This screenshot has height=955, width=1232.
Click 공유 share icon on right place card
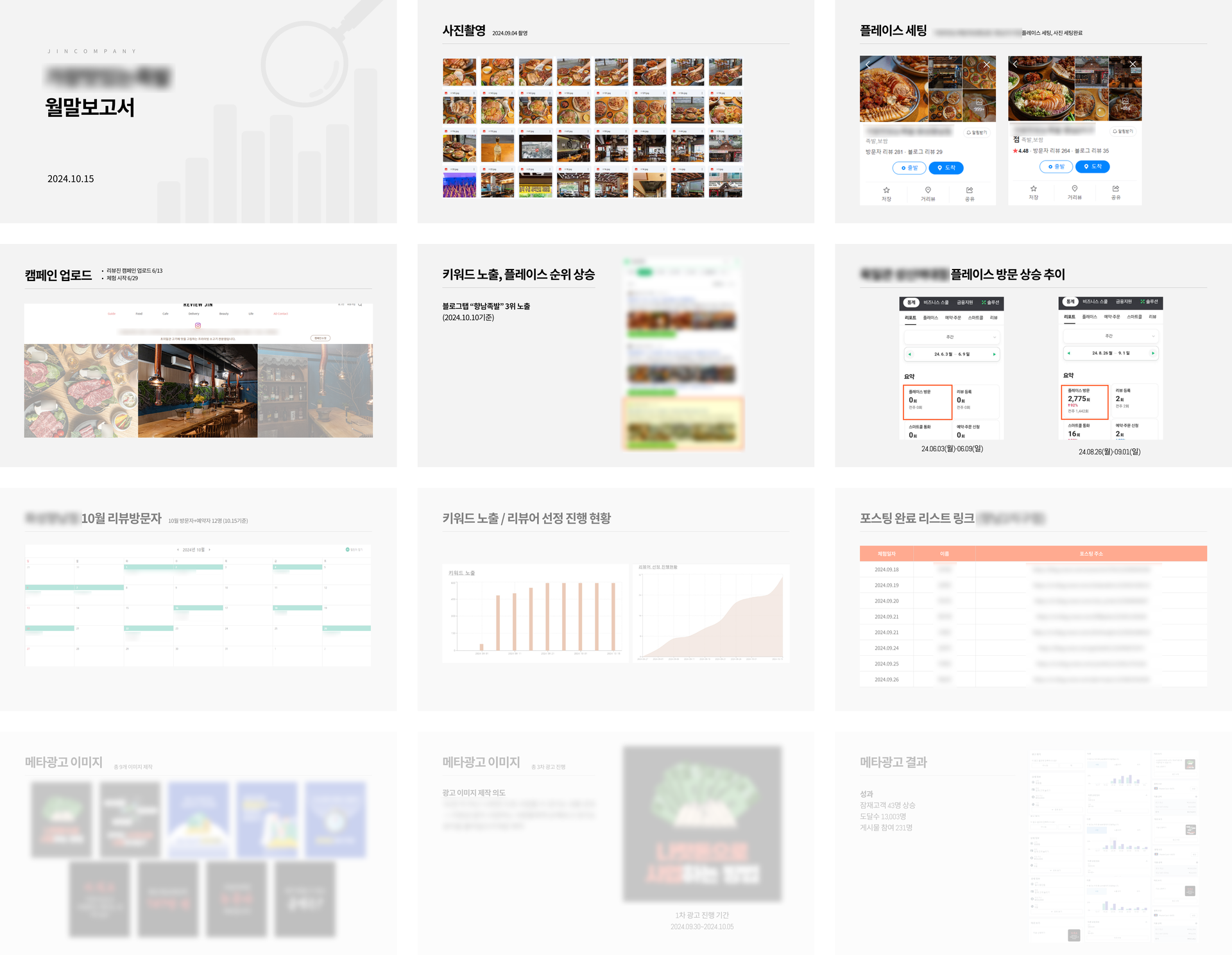pos(1116,189)
